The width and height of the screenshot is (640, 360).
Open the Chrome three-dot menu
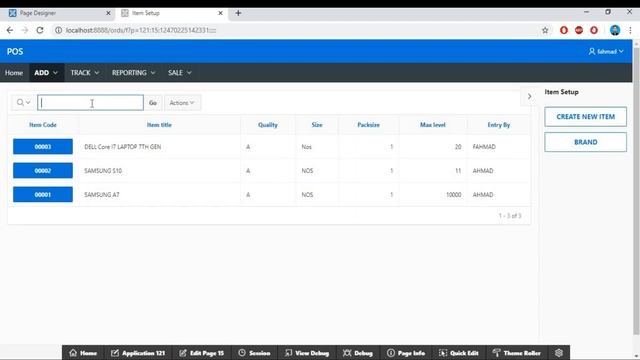[x=631, y=30]
